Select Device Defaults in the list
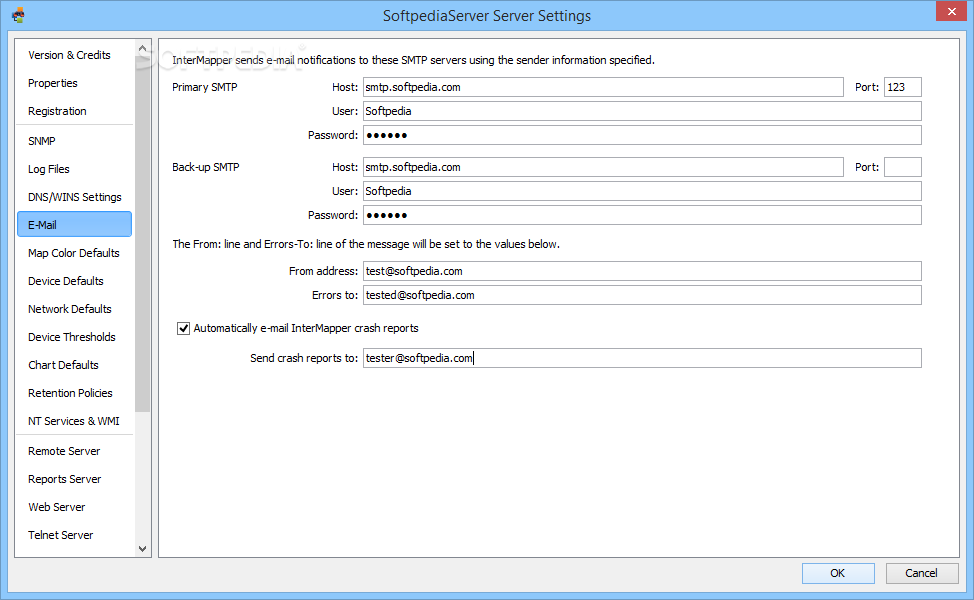The height and width of the screenshot is (600, 974). (66, 281)
